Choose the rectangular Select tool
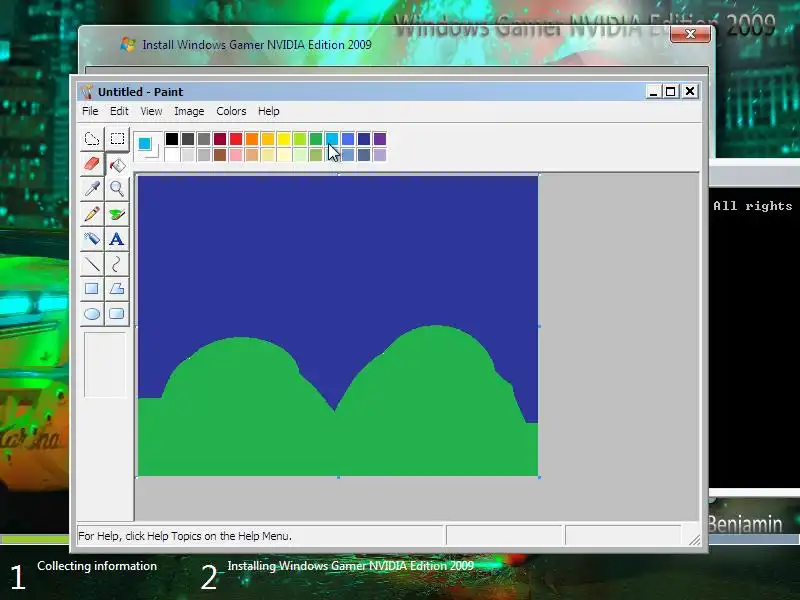 (x=117, y=139)
